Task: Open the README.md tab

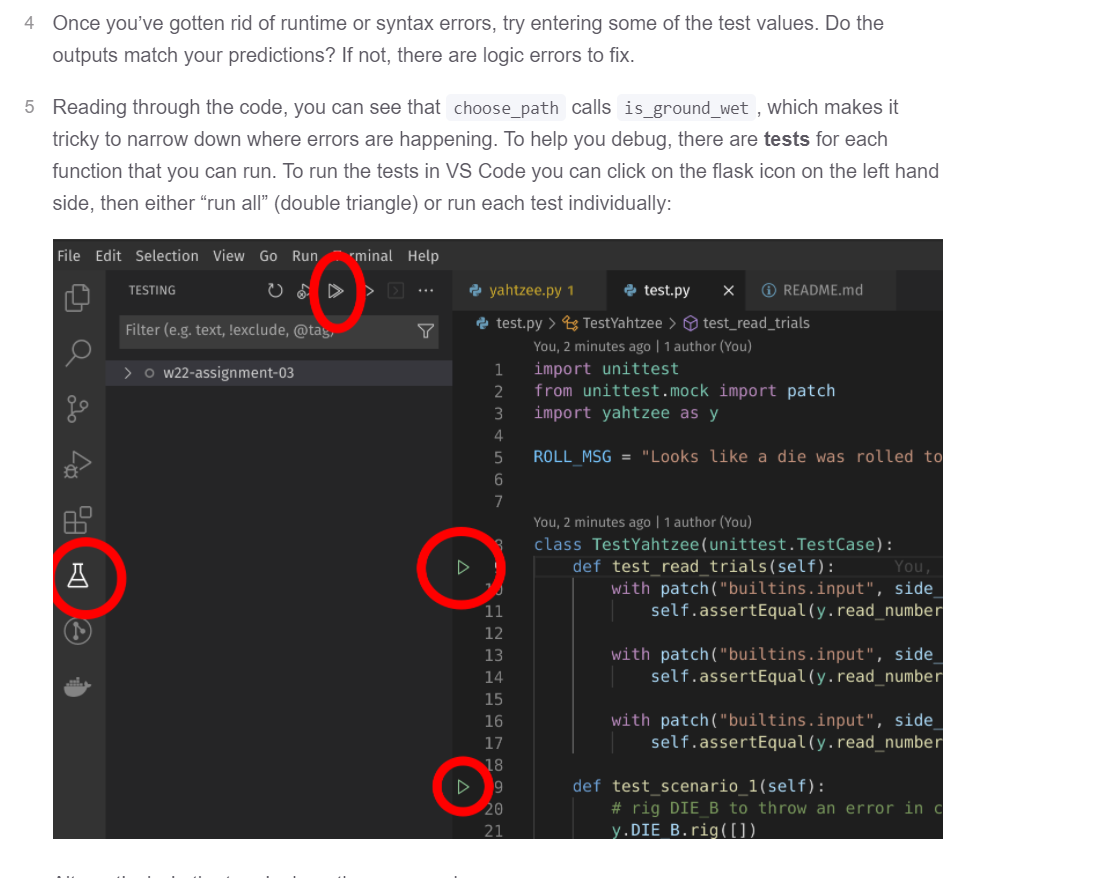Action: tap(824, 290)
